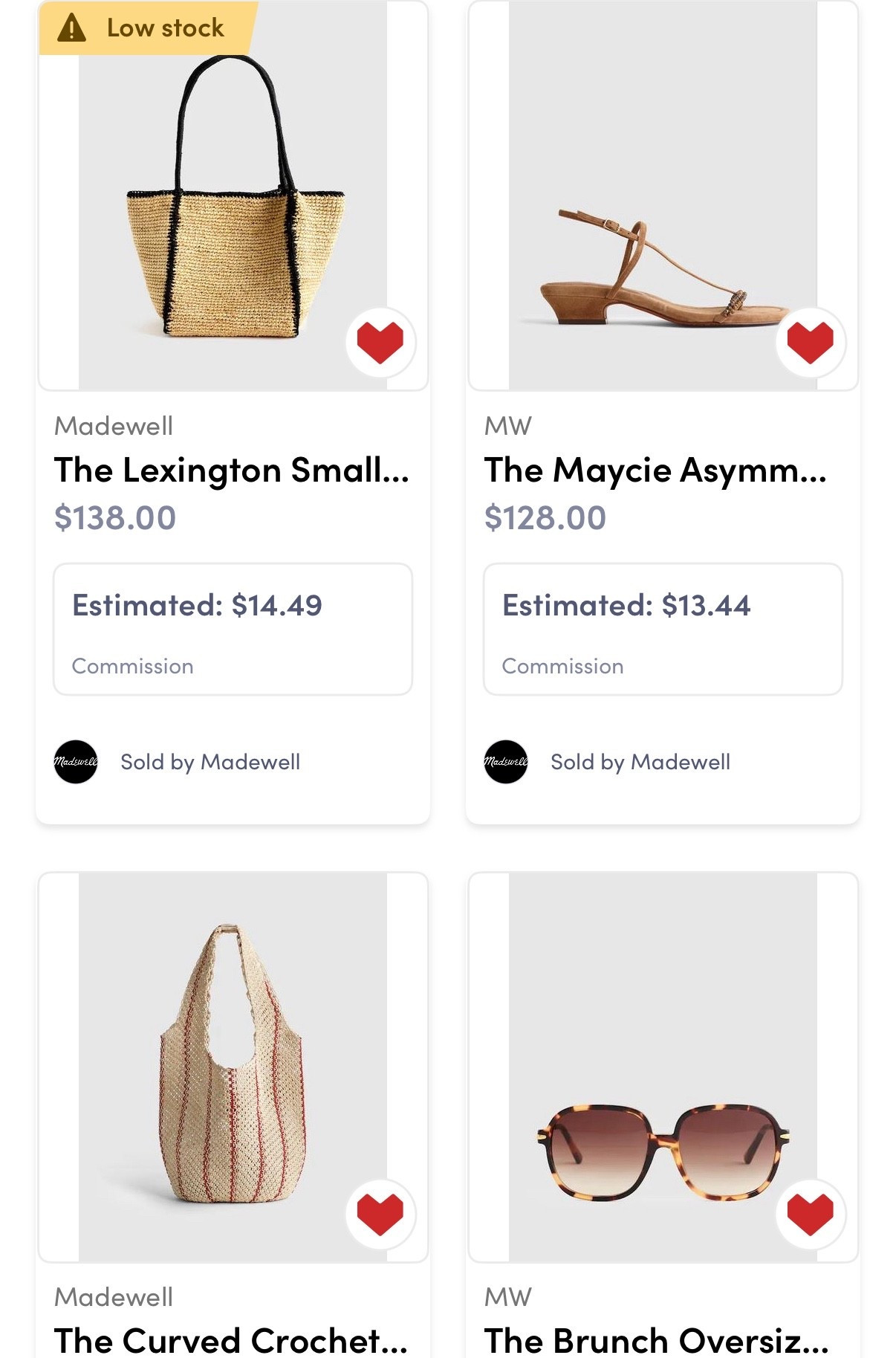896x1358 pixels.
Task: Select "Sold by Madewell" under Maycie sandal
Action: click(640, 762)
